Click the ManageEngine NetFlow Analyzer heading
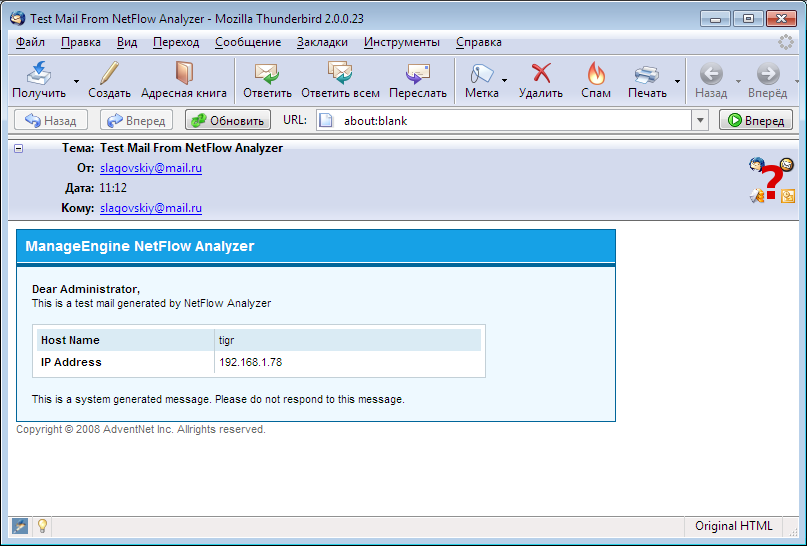Viewport: 807px width, 546px height. pyautogui.click(x=140, y=246)
